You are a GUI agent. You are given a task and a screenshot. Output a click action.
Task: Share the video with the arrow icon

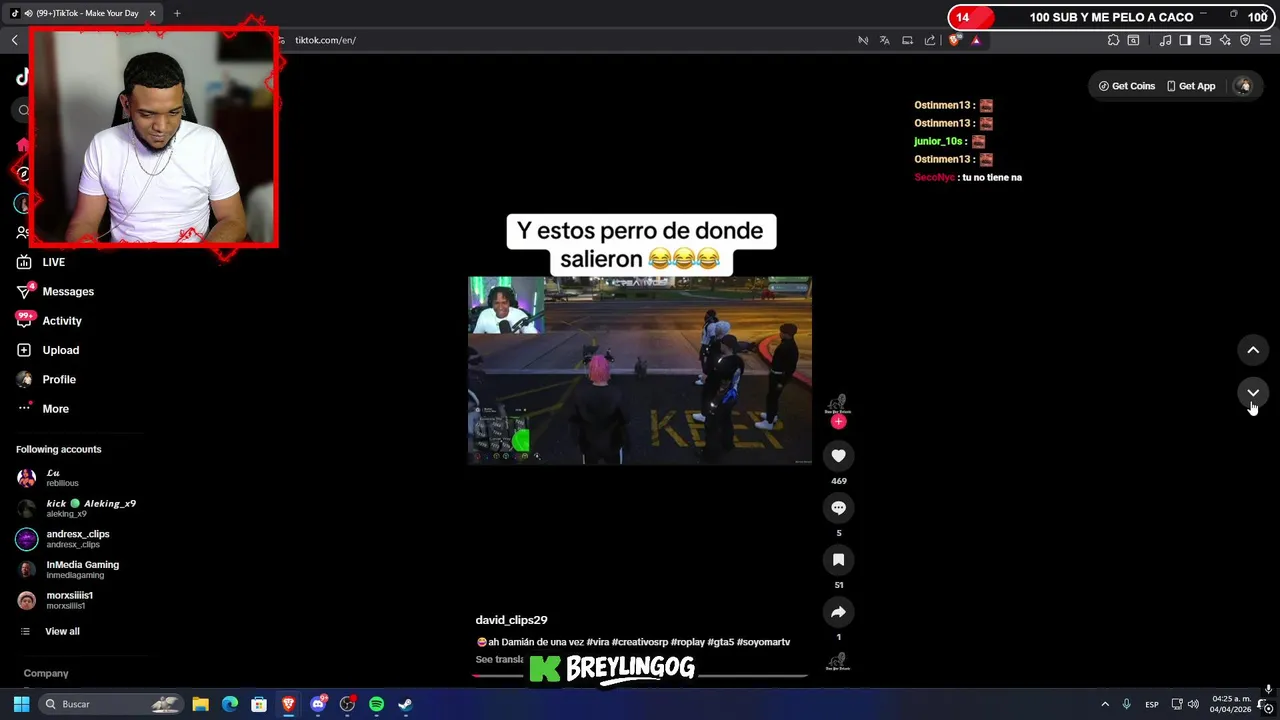coord(838,612)
